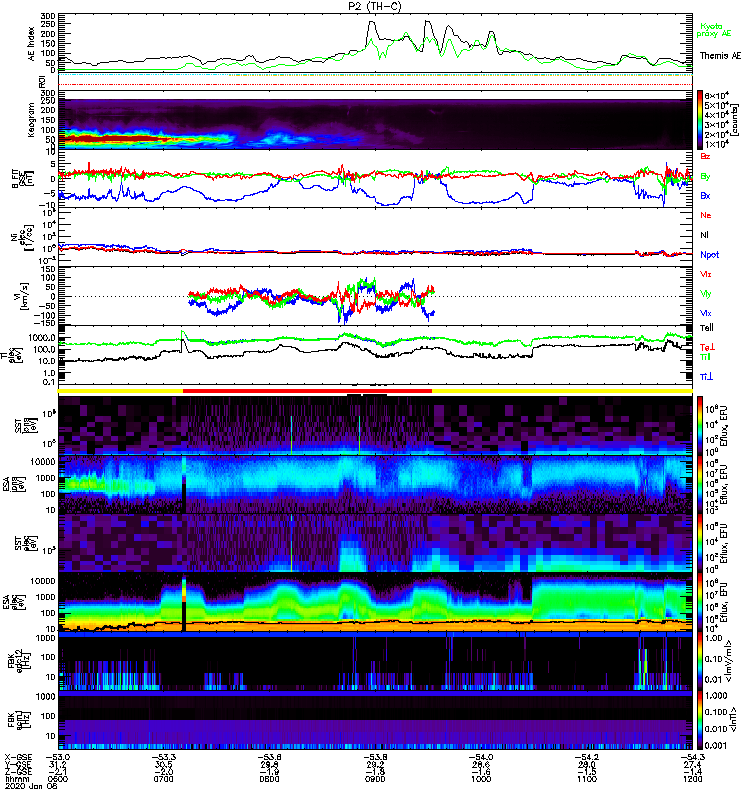Click the 2020 Jan 06 date label

[31, 786]
